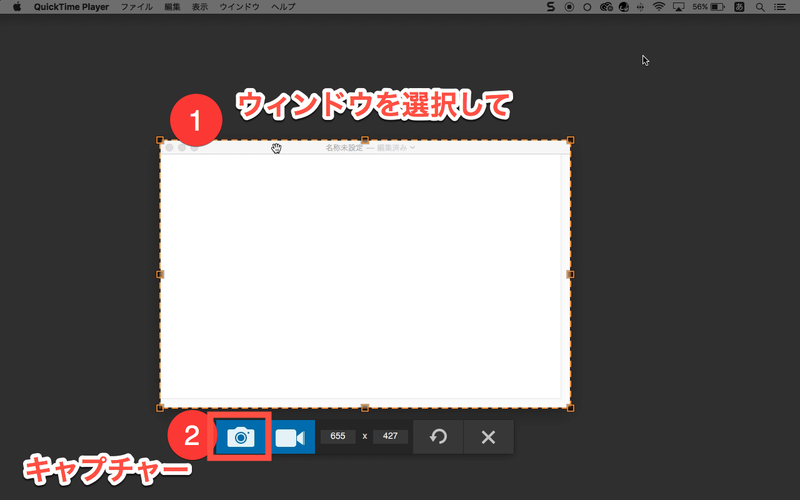Open the 表示 menu
This screenshot has width=800, height=500.
200,7
